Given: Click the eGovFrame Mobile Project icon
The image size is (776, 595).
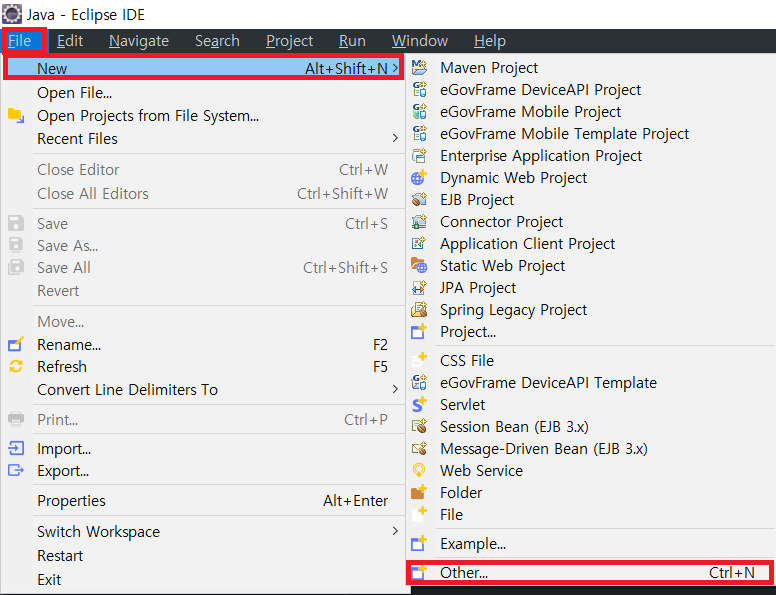Looking at the screenshot, I should click(419, 111).
